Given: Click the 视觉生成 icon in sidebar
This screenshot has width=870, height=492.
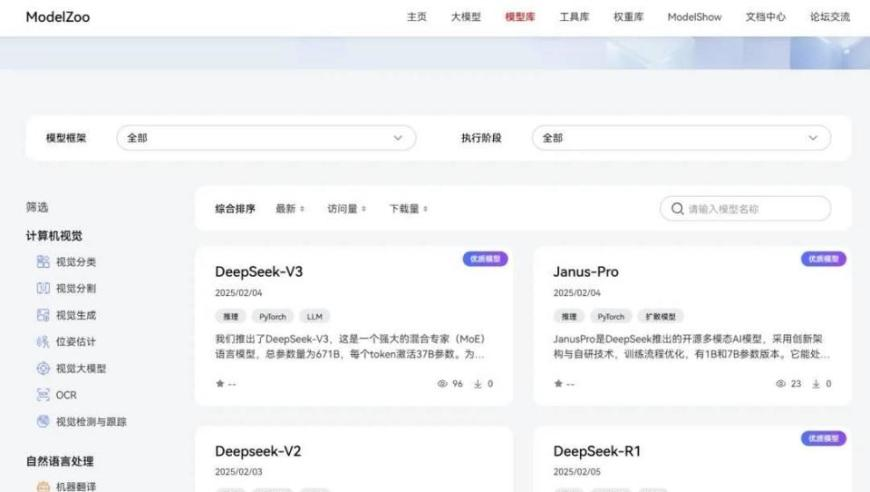Looking at the screenshot, I should [x=43, y=315].
